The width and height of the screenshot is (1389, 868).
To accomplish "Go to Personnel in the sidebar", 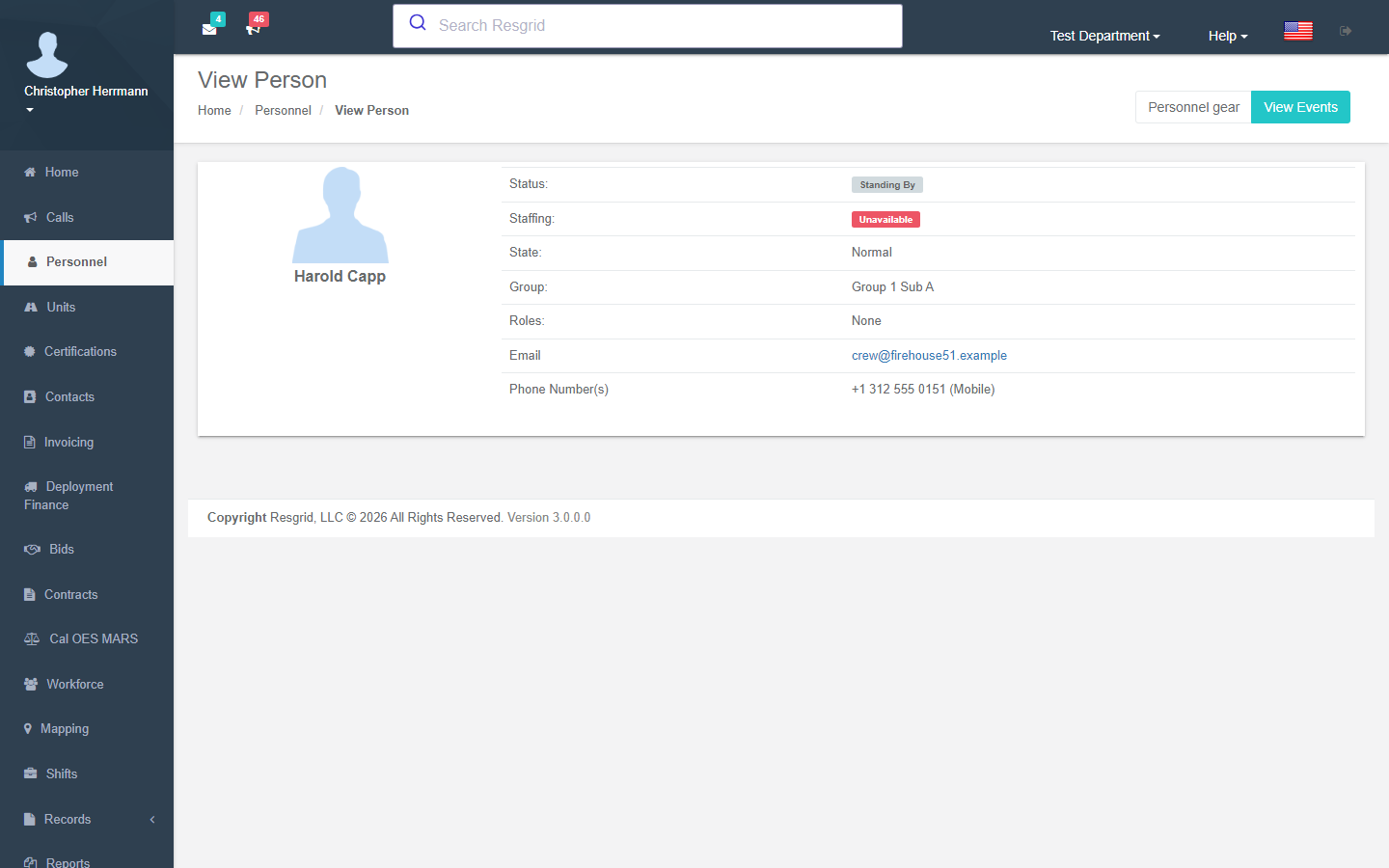I will pyautogui.click(x=89, y=262).
